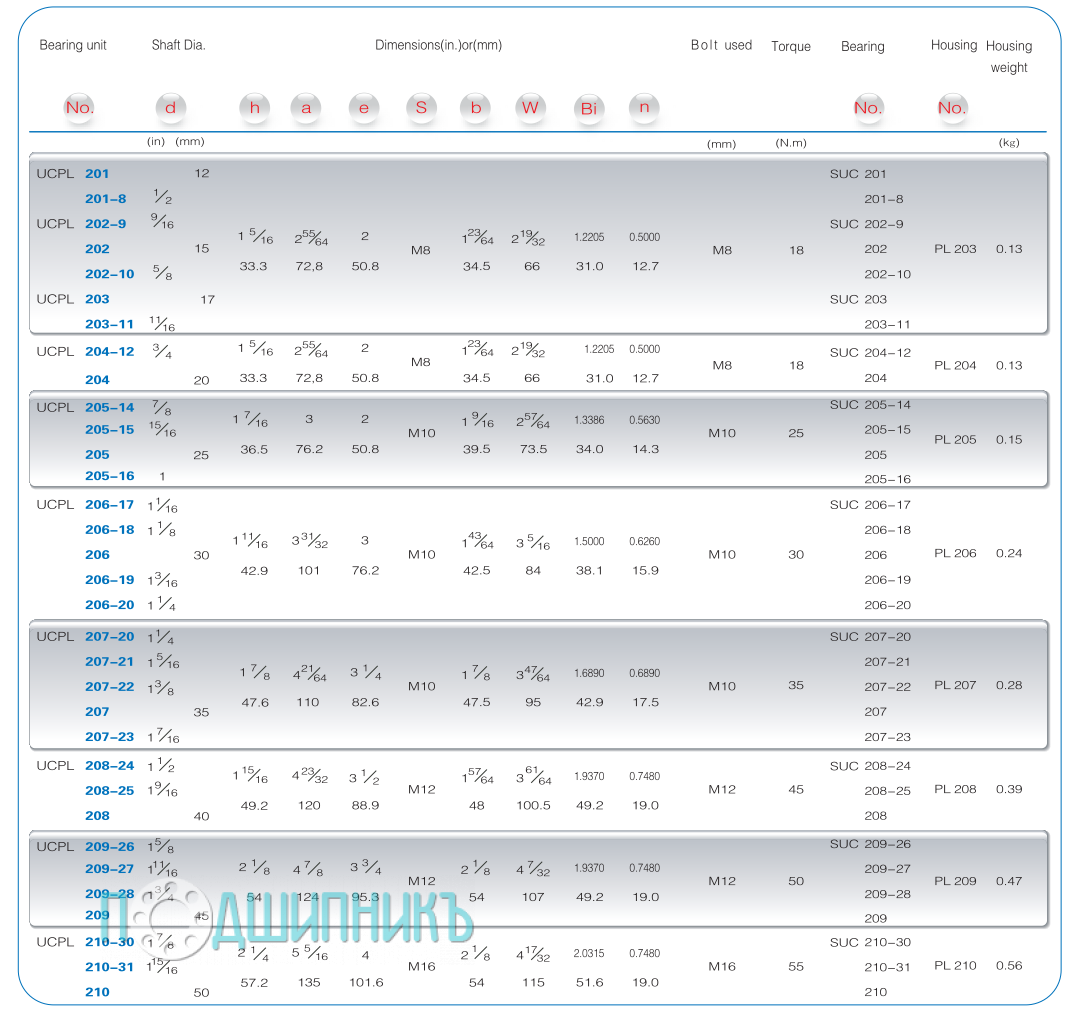This screenshot has width=1072, height=1015.
Task: Click the 'Shaft Dia.' column heading
Action: pos(178,45)
